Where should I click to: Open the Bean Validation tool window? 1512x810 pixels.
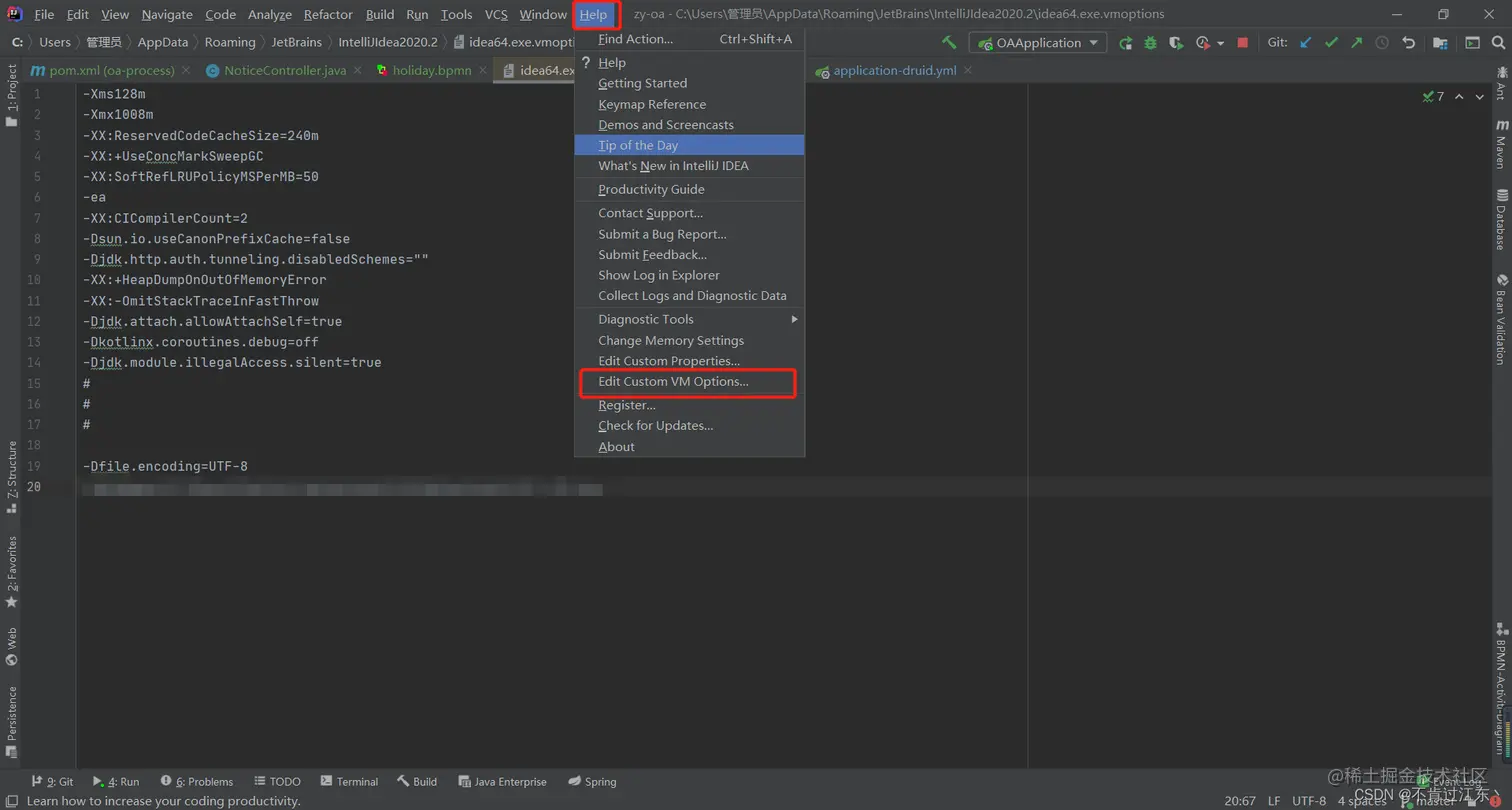(x=1501, y=320)
